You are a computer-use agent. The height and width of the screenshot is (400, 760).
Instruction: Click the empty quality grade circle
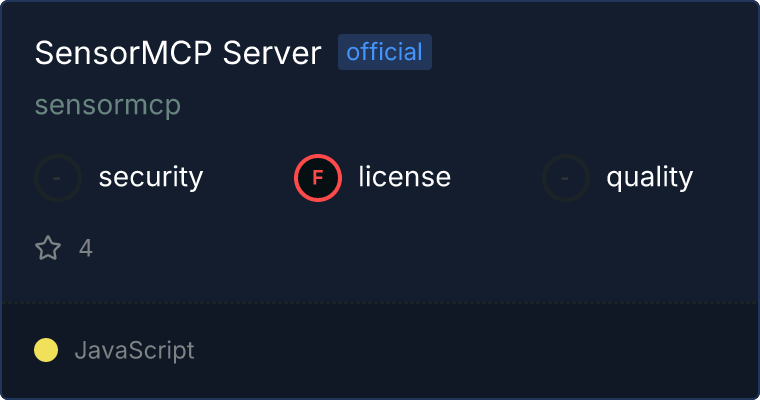(566, 178)
